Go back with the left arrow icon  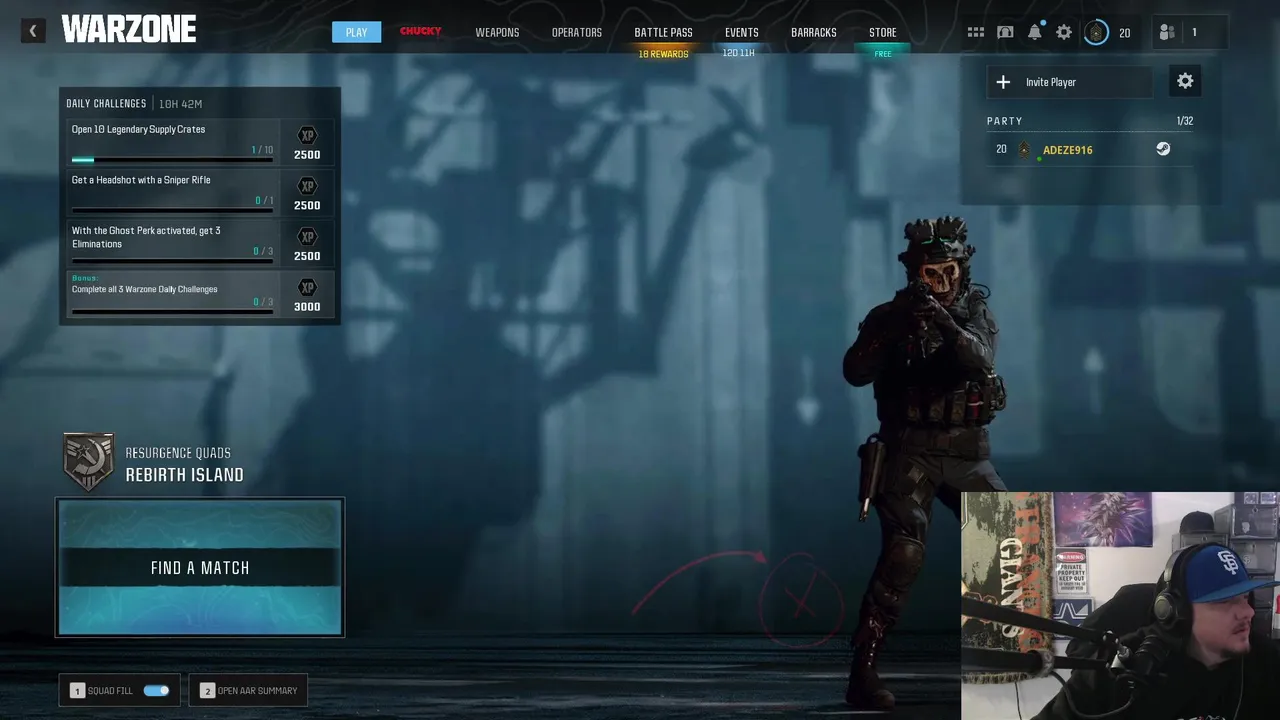(32, 31)
